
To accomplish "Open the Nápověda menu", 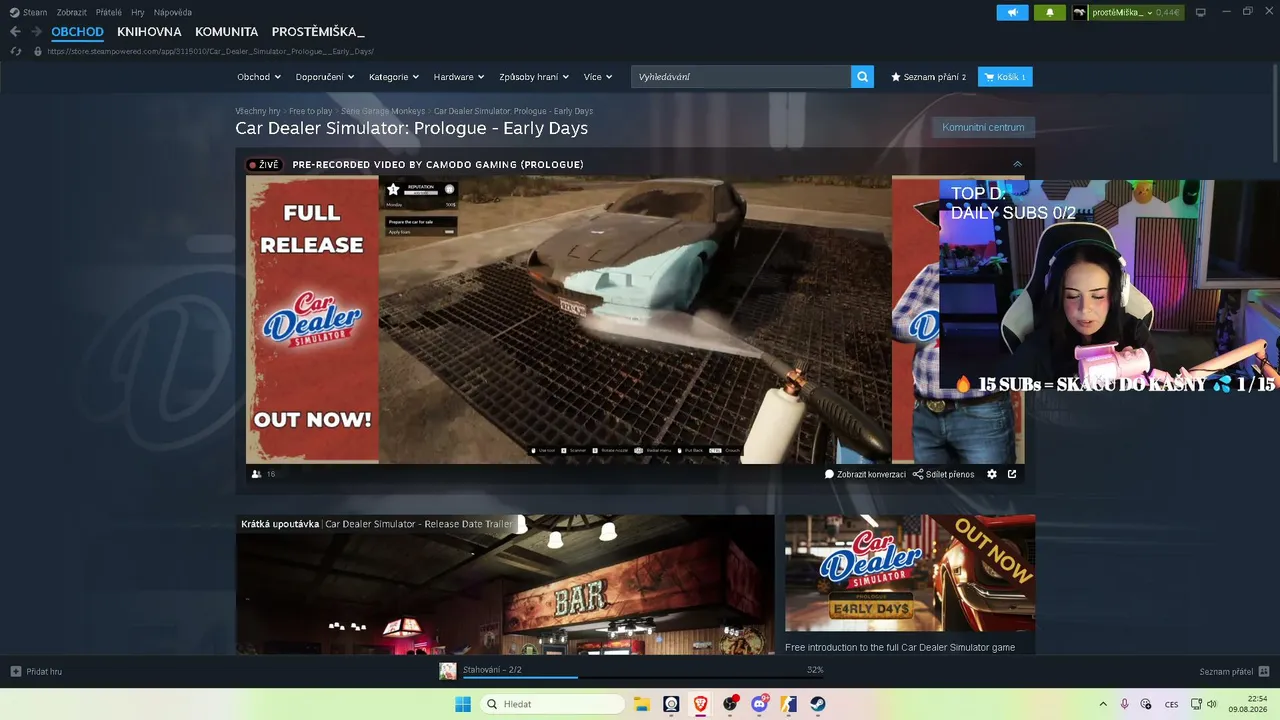I will 173,12.
